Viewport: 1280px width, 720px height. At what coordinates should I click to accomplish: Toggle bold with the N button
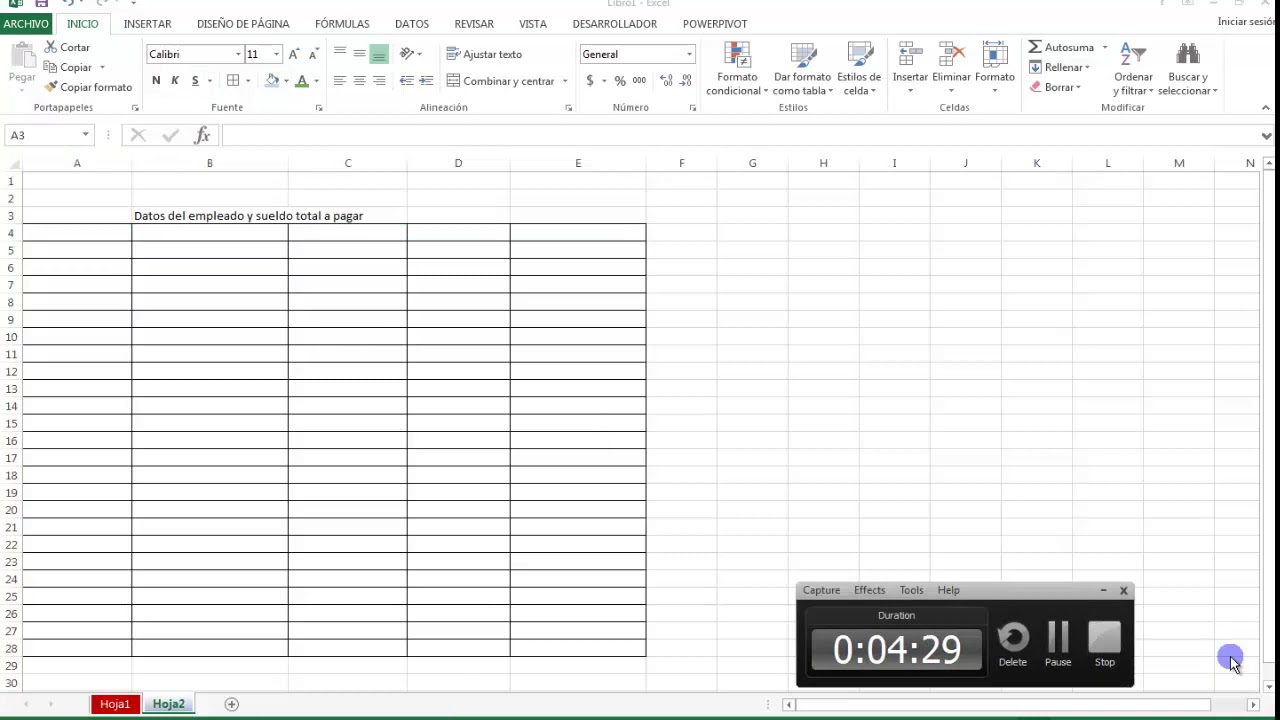(x=156, y=80)
